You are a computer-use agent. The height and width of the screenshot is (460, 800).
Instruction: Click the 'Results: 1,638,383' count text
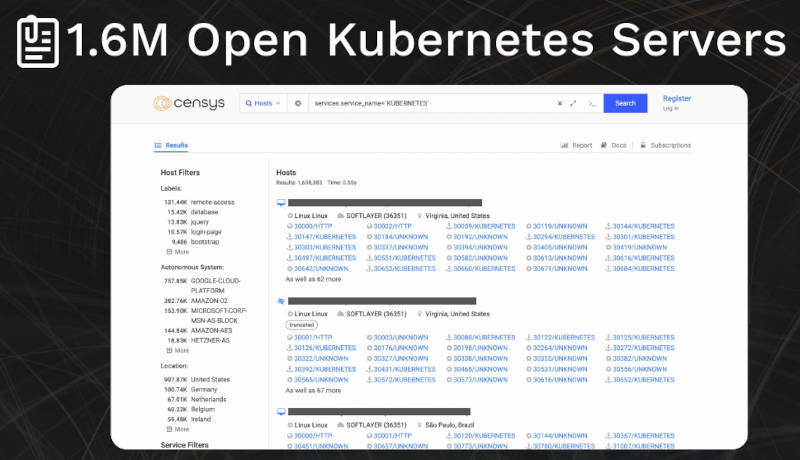click(x=299, y=183)
